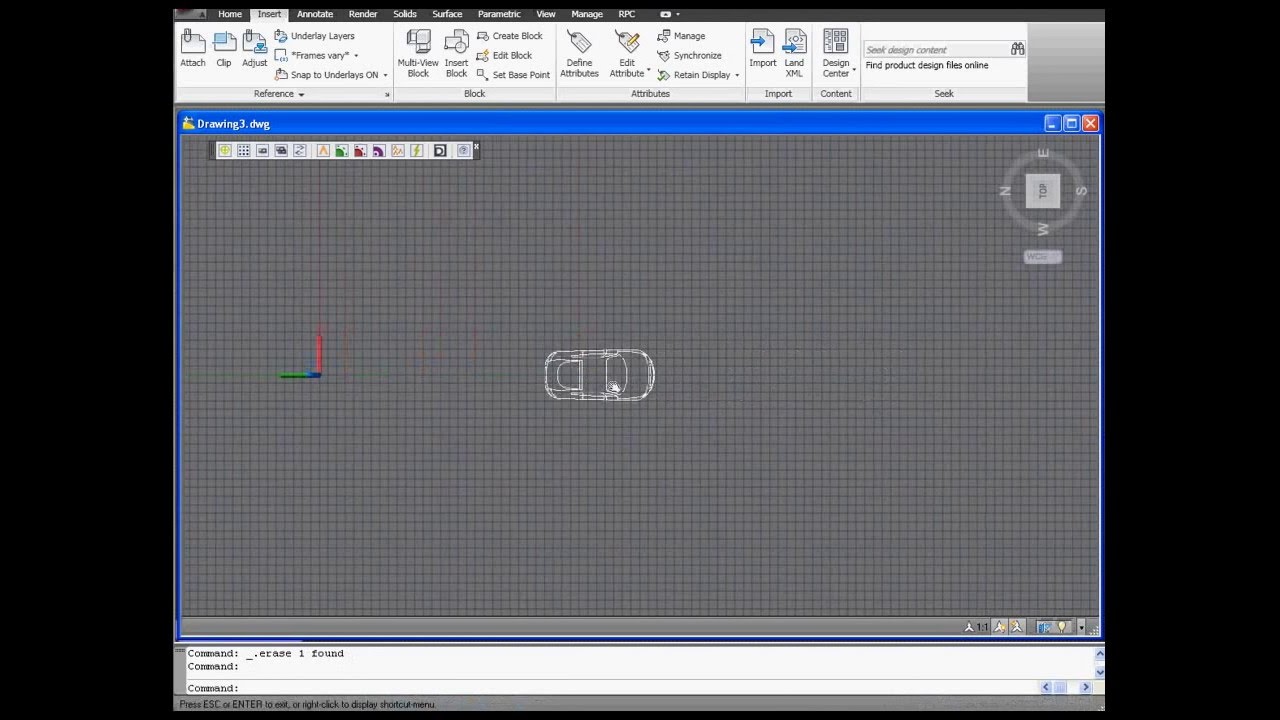Click the lightning bolt icon in floating toolbar
Image resolution: width=1280 pixels, height=720 pixels.
point(416,150)
